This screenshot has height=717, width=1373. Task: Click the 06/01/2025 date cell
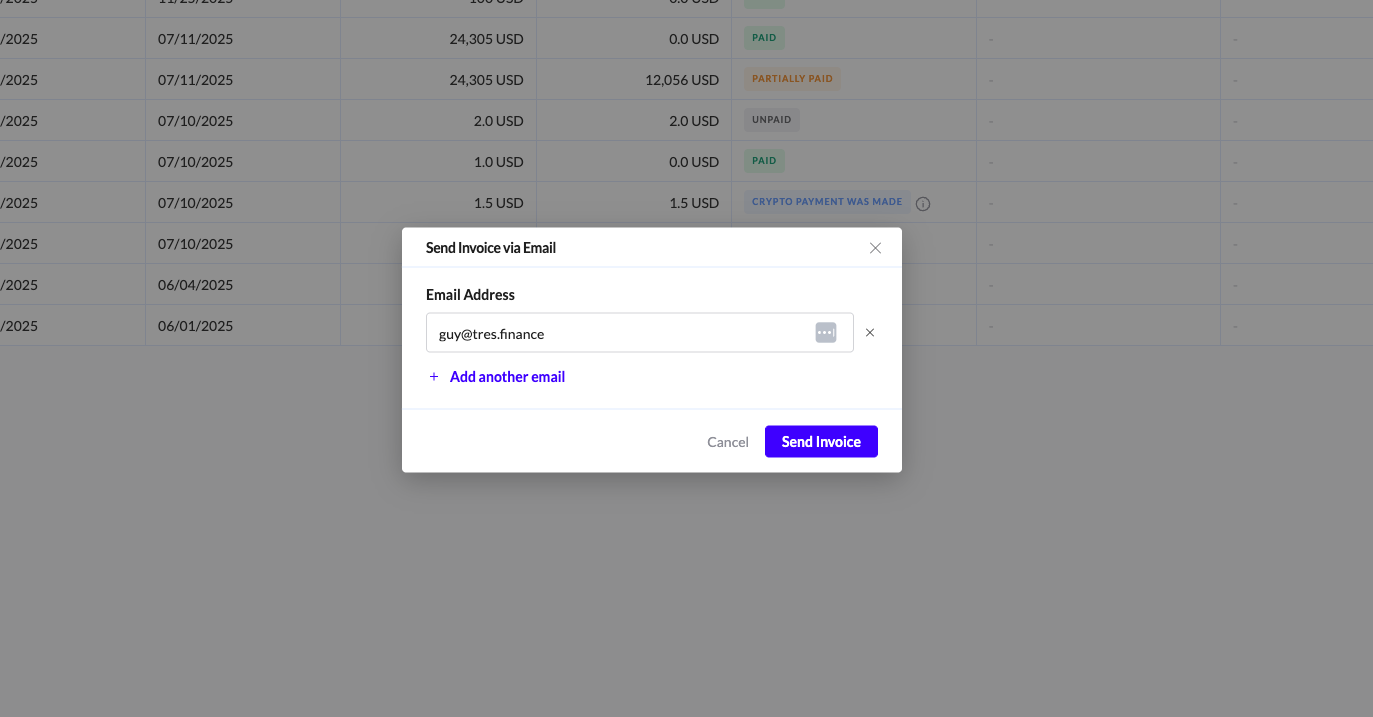[x=195, y=326]
